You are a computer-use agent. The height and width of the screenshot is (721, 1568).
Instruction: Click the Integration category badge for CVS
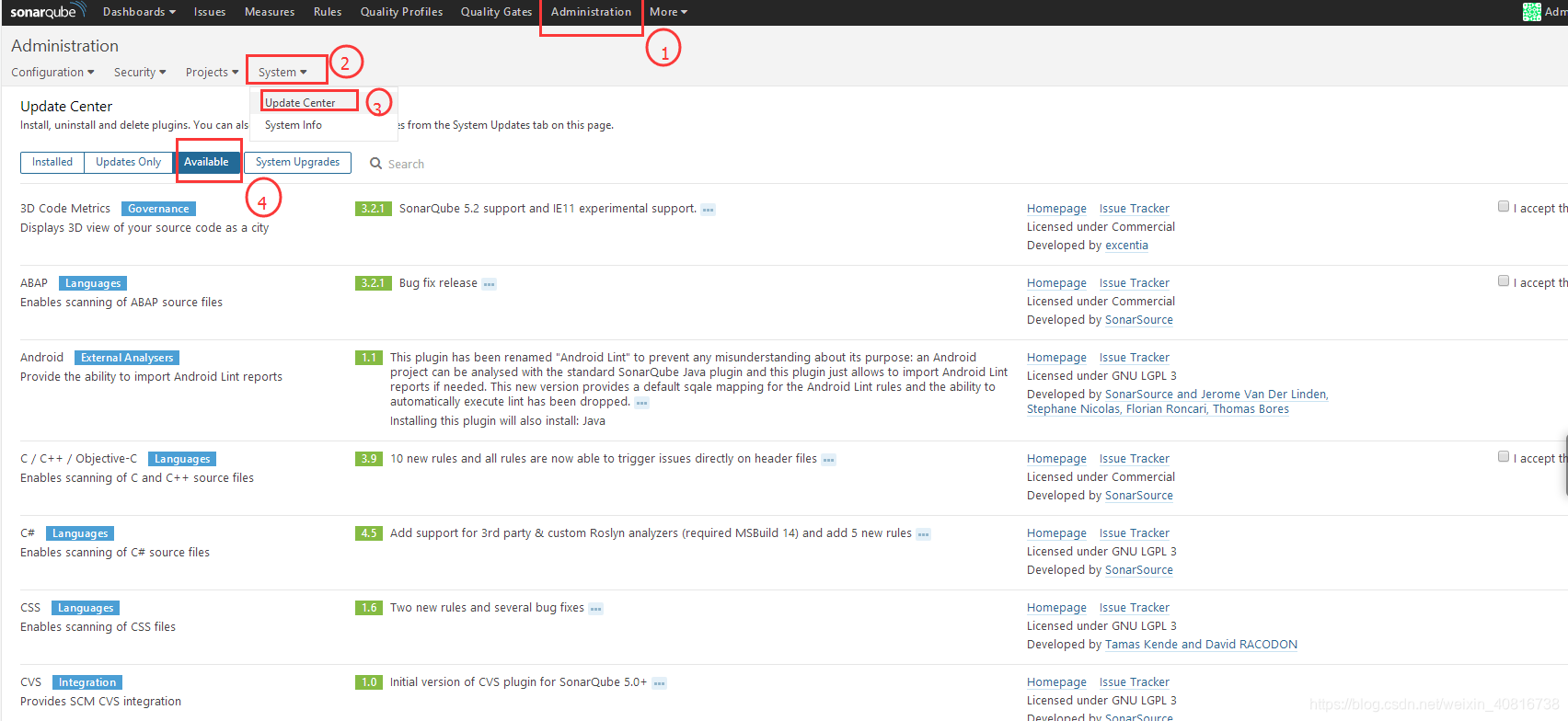(x=87, y=682)
